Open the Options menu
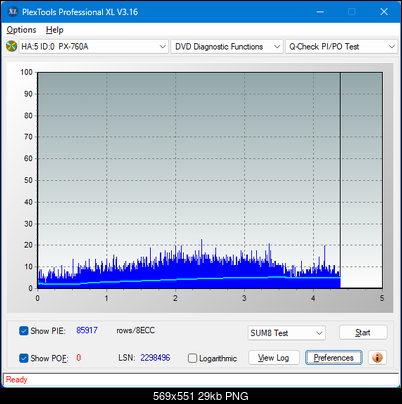The height and width of the screenshot is (404, 402). pyautogui.click(x=21, y=30)
